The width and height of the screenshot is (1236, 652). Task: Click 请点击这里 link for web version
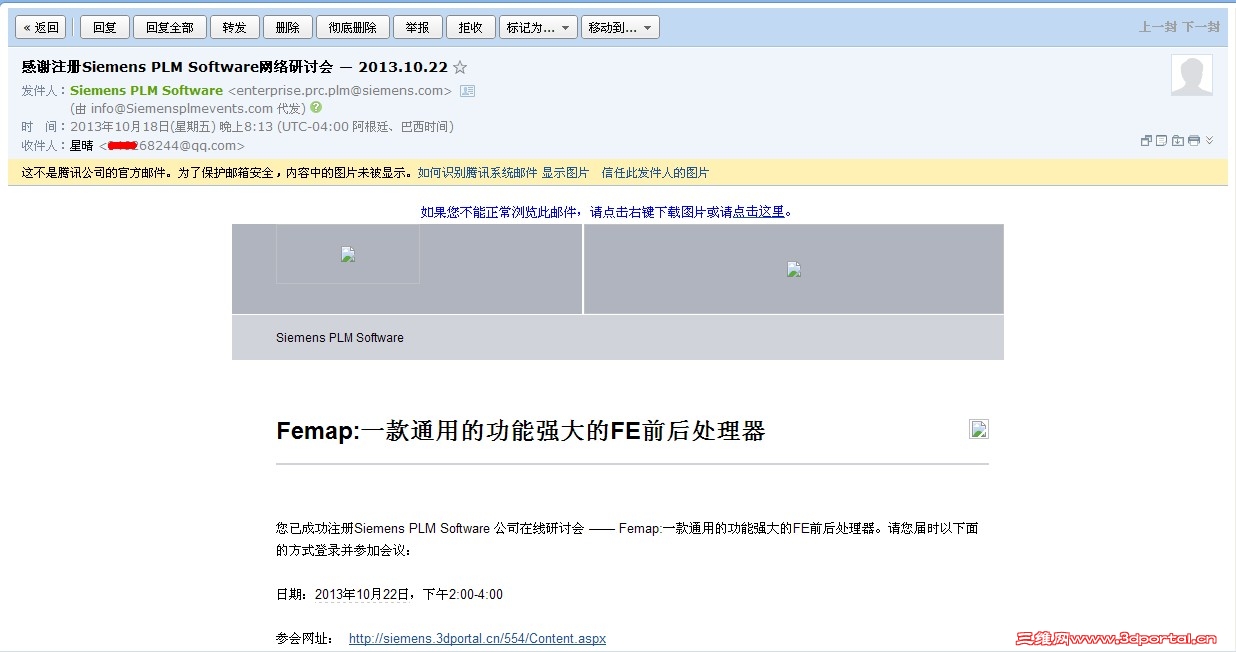point(759,212)
